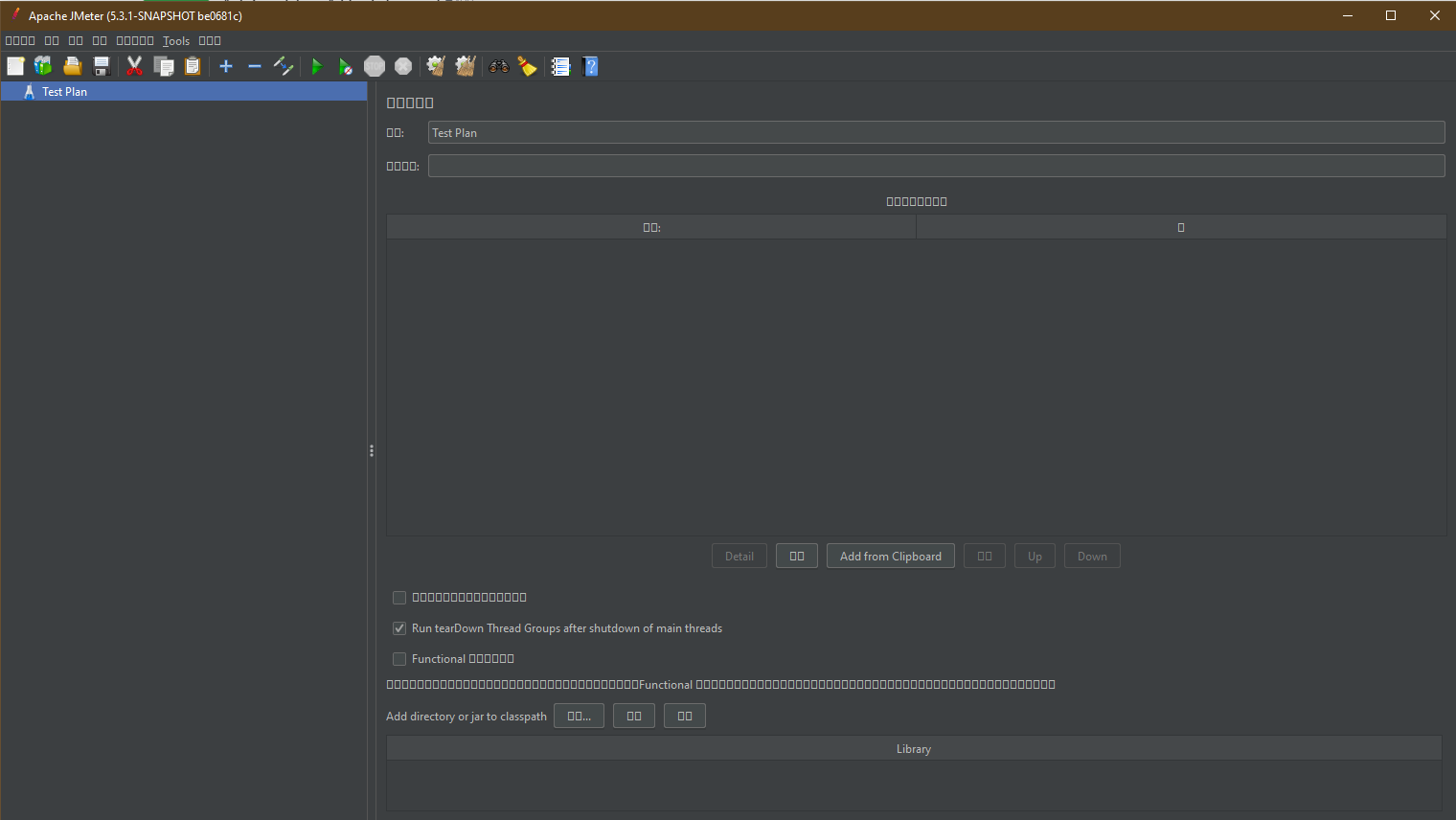Click Add from Clipboard button
This screenshot has height=820, width=1456.
pos(891,557)
